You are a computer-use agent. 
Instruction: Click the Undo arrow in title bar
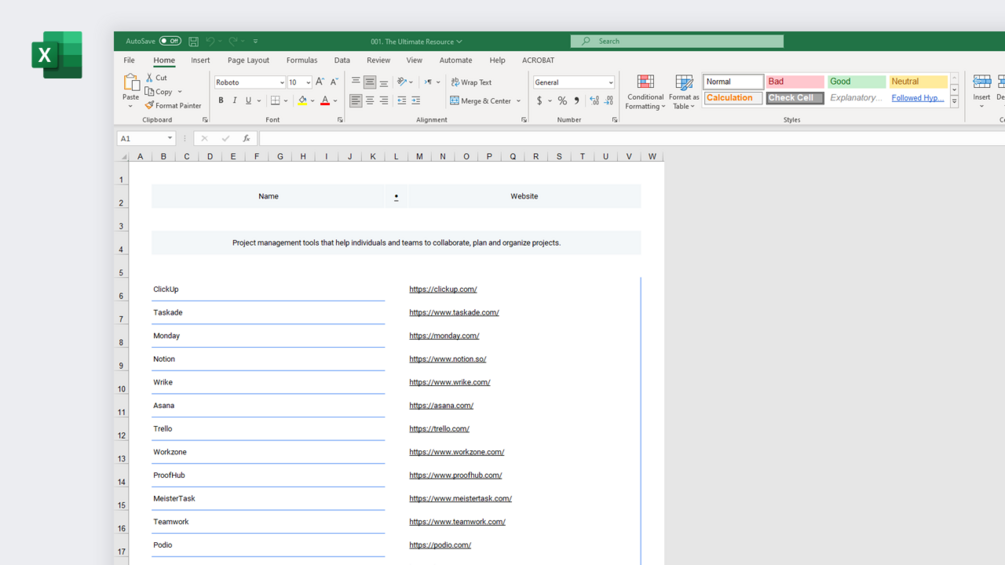pyautogui.click(x=210, y=41)
